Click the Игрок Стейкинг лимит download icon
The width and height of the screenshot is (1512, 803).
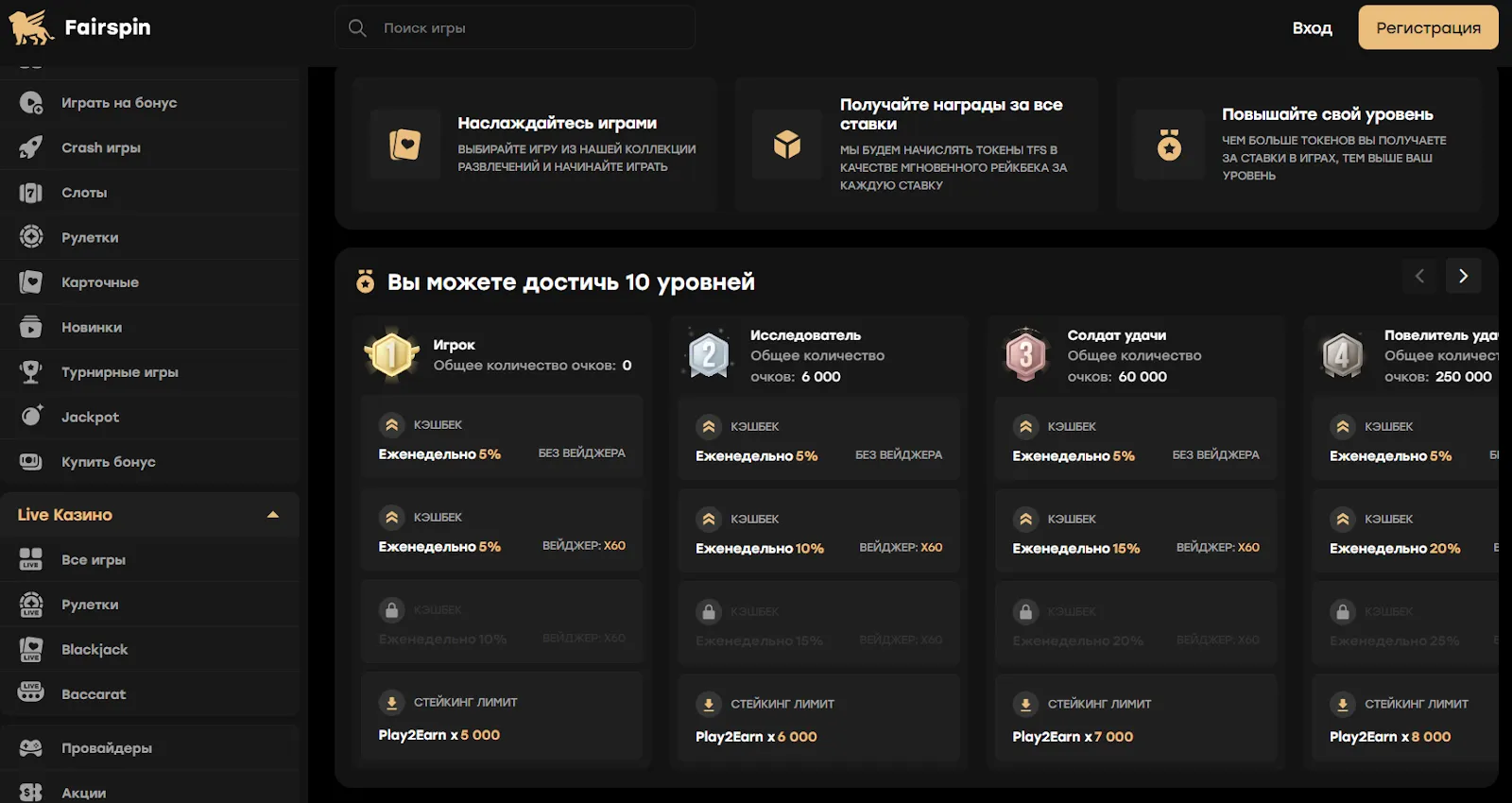point(392,703)
